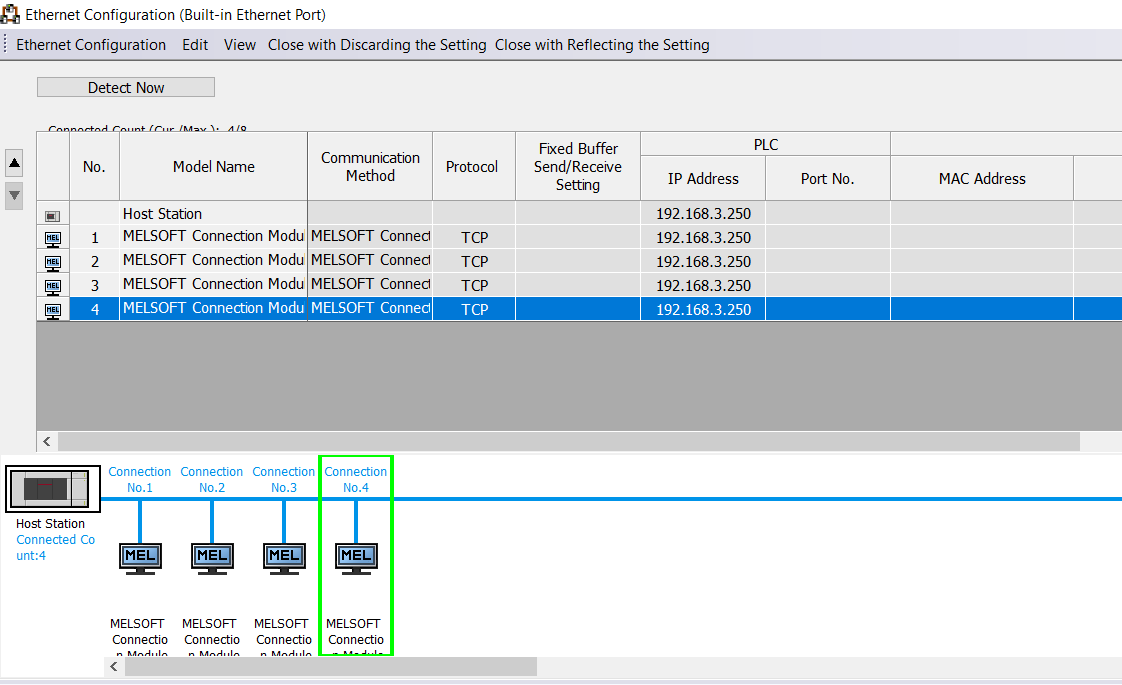Open the View menu
The height and width of the screenshot is (685, 1122).
click(x=240, y=45)
